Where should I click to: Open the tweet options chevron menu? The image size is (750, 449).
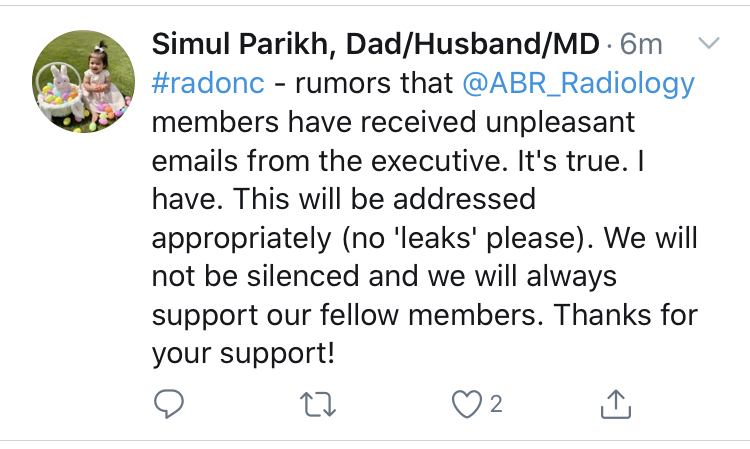[x=708, y=44]
